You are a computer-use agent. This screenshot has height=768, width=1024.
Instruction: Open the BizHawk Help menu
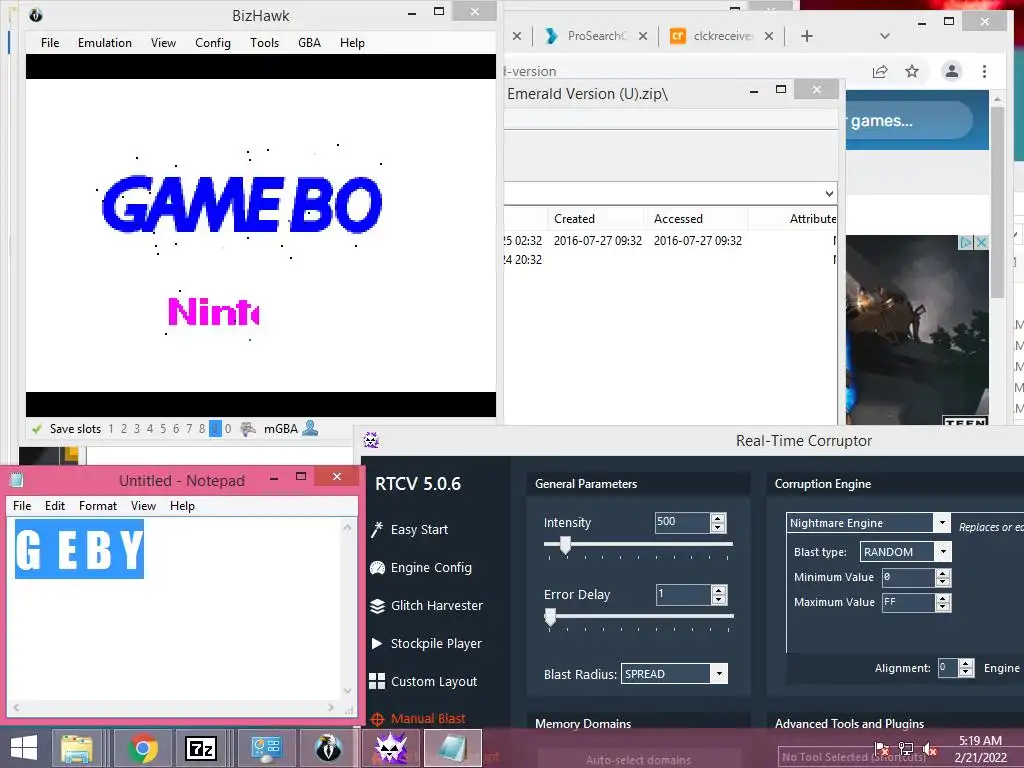pos(352,42)
